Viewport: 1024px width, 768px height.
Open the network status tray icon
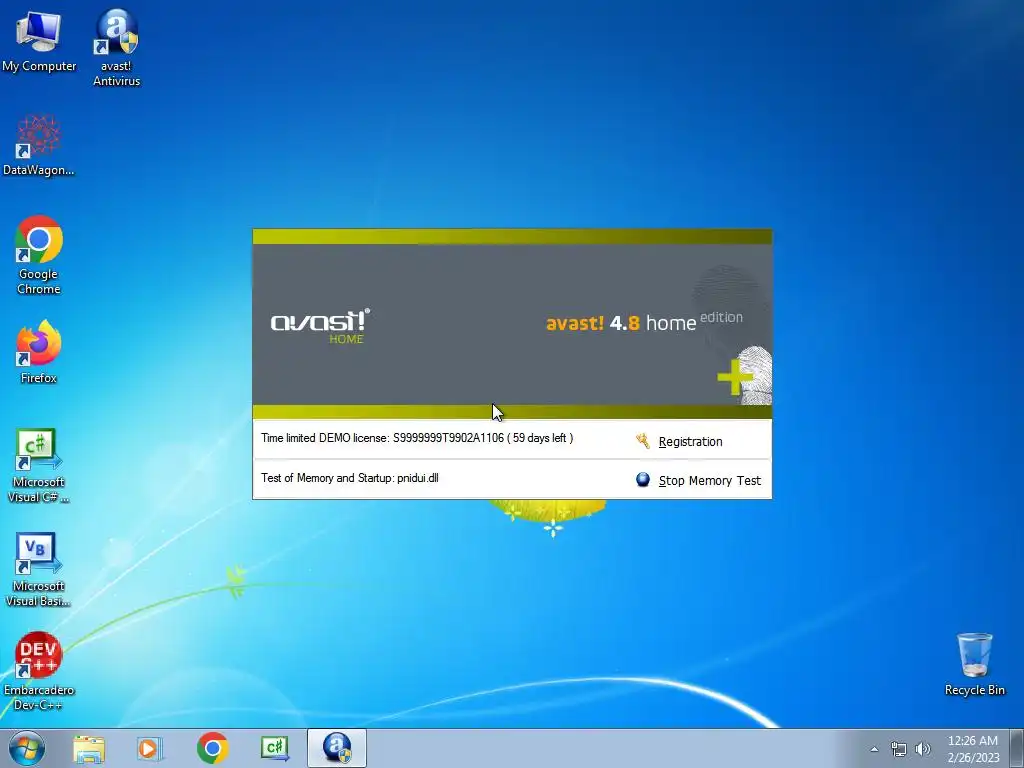pyautogui.click(x=899, y=749)
